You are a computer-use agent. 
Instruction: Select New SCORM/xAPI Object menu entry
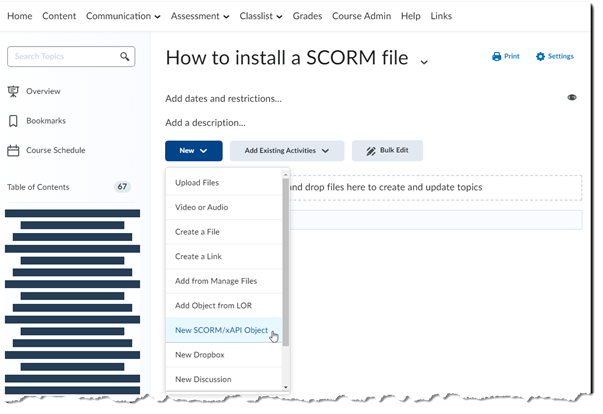coord(221,330)
